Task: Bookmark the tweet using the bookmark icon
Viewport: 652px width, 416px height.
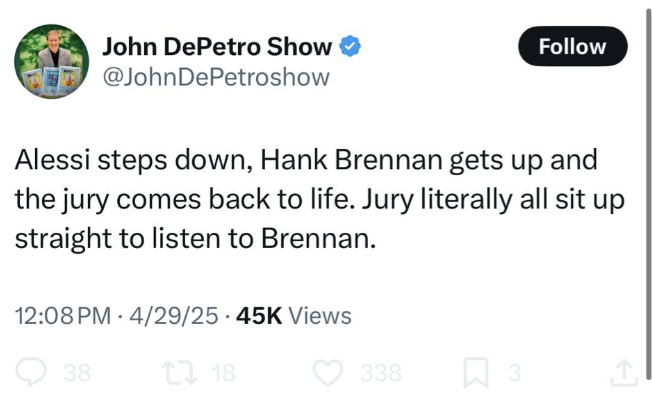Action: pos(475,373)
